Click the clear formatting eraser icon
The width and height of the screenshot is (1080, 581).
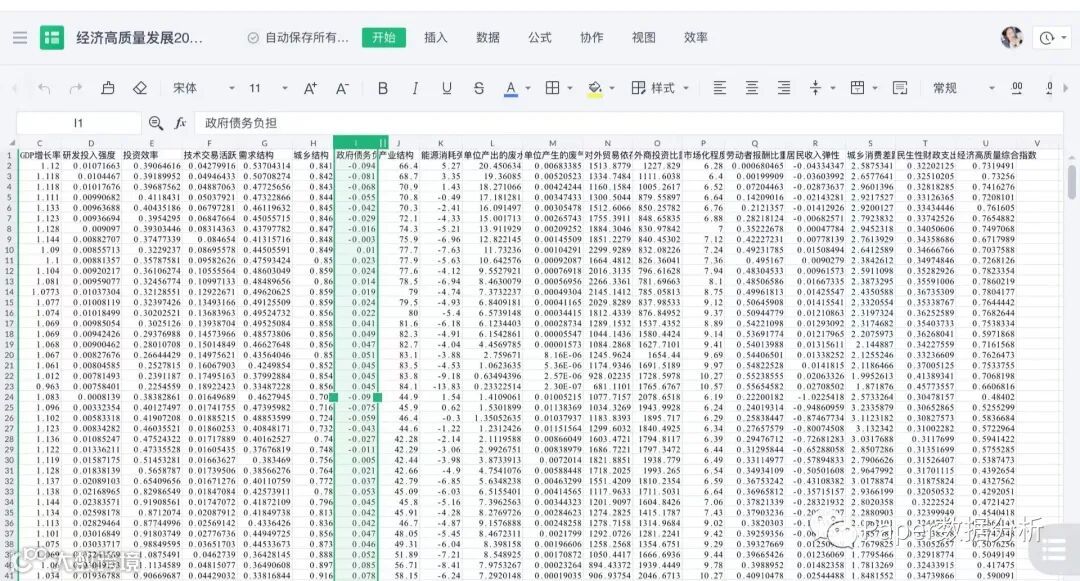click(x=140, y=88)
